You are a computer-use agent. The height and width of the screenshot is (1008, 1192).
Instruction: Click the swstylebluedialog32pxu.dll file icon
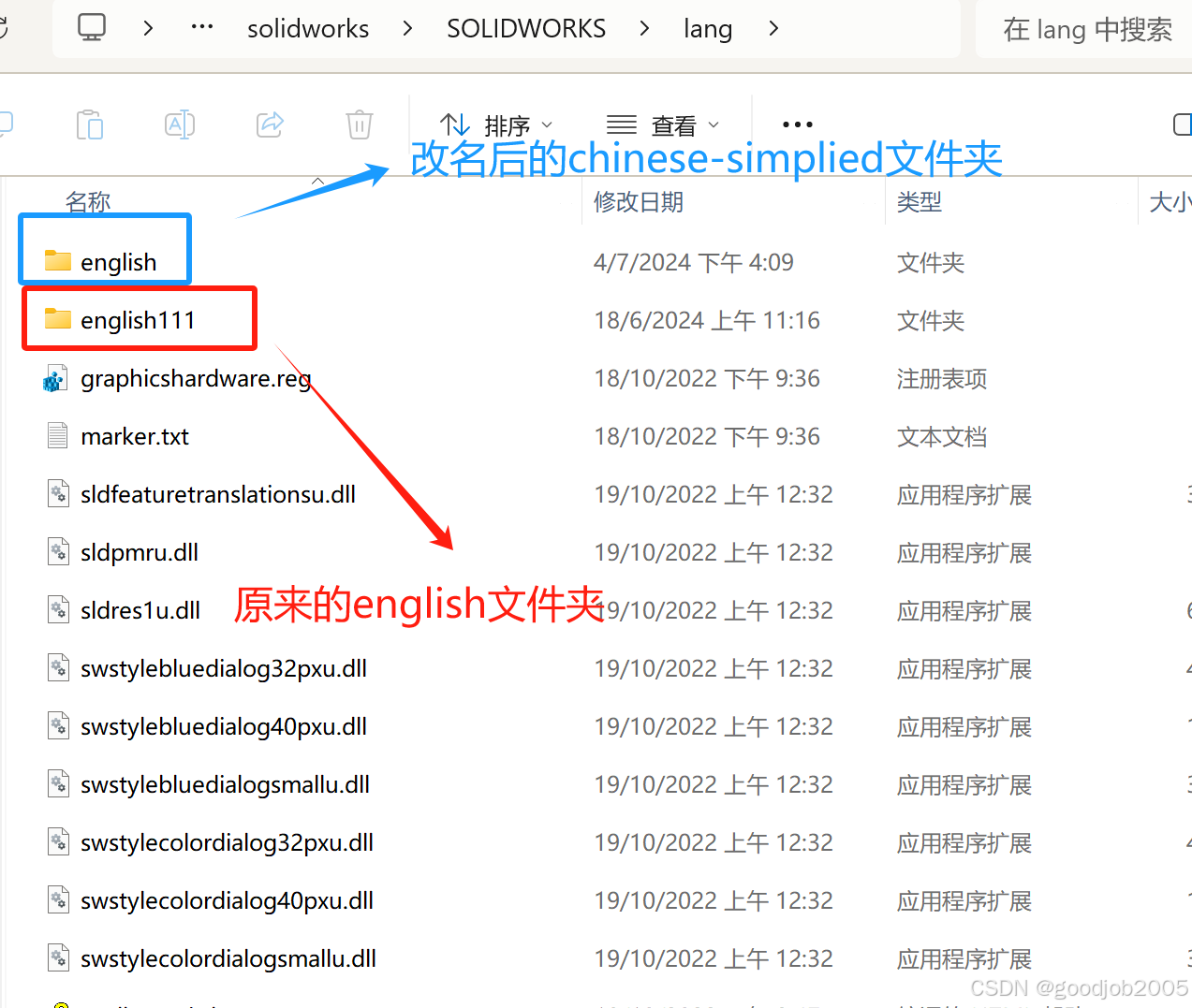(x=58, y=668)
